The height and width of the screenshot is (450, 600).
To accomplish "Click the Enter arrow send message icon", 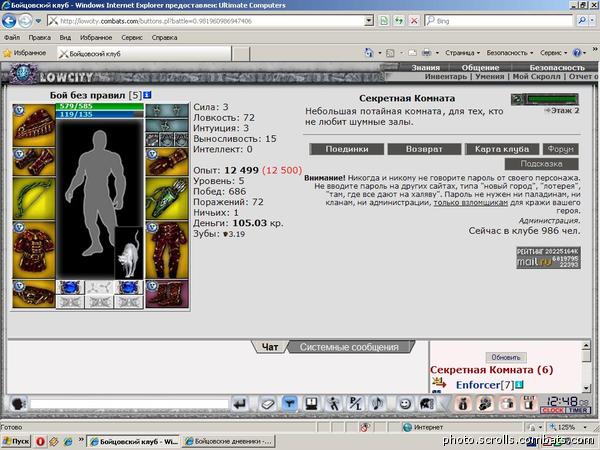I will (240, 404).
